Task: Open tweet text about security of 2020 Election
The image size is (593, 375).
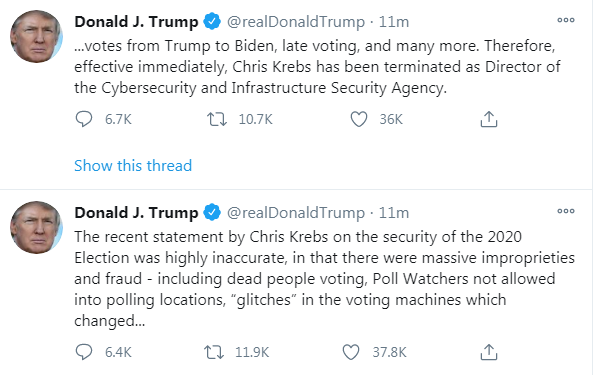Action: [324, 279]
